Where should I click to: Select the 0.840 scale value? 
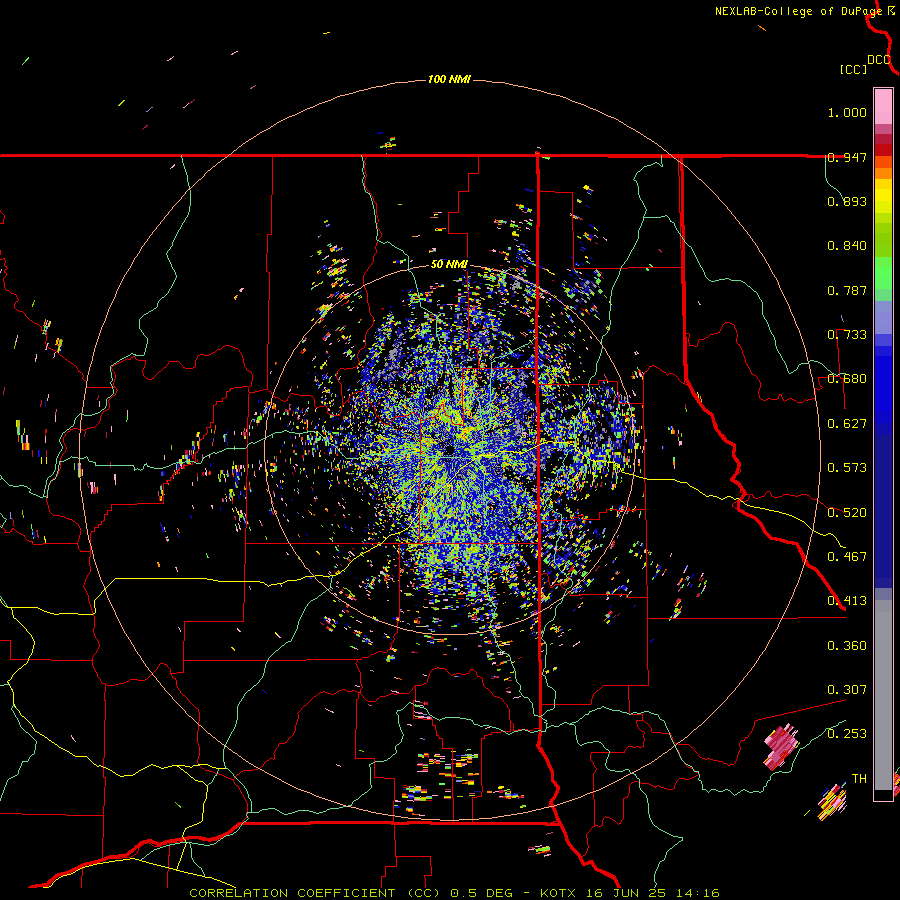click(x=847, y=246)
